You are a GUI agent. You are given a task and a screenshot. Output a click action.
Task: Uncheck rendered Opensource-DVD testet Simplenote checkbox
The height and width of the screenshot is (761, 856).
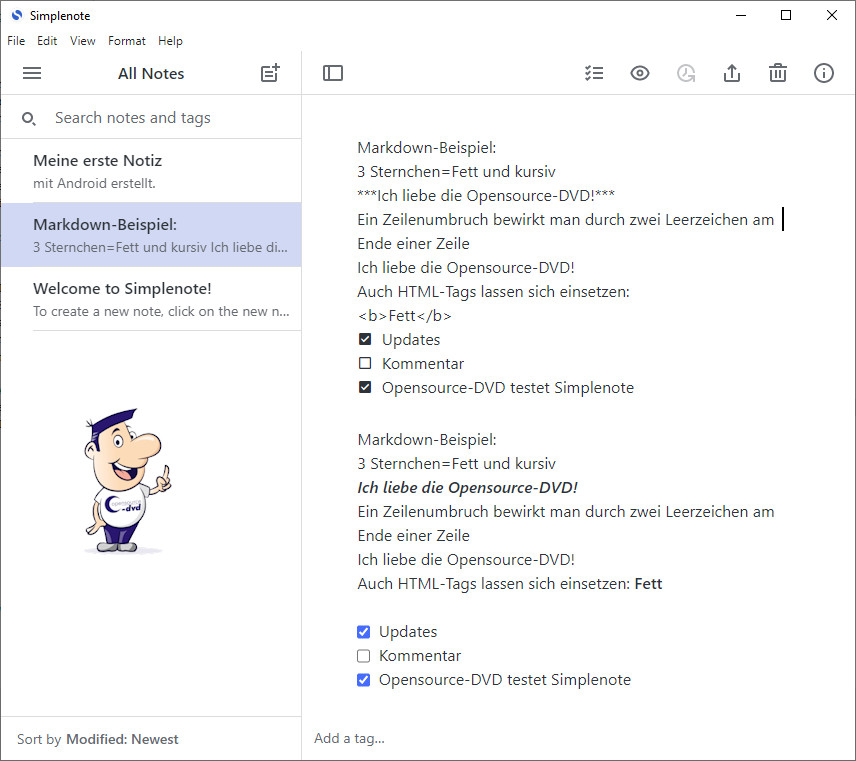(x=364, y=680)
